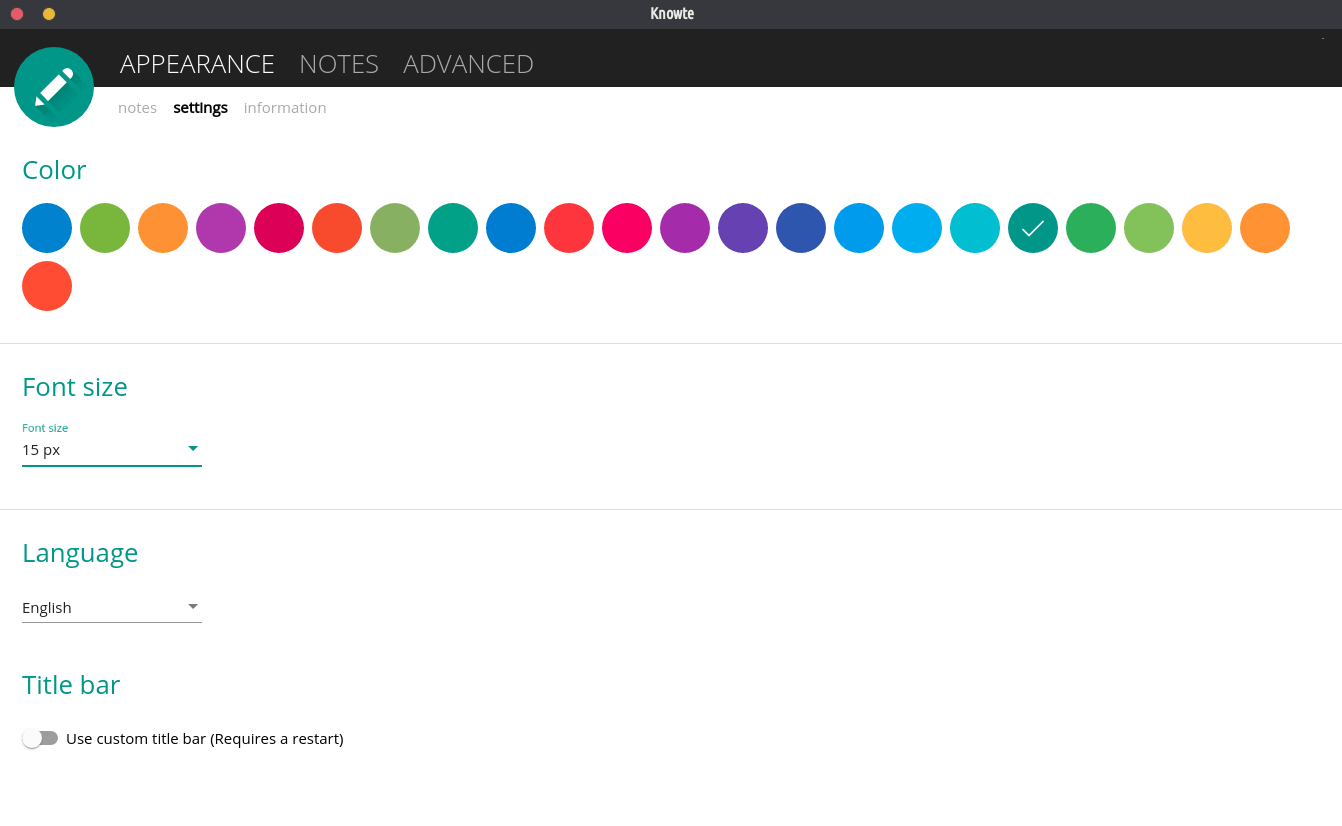Viewport: 1342px width, 826px height.
Task: Expand the Language dropdown arrow
Action: click(x=193, y=607)
